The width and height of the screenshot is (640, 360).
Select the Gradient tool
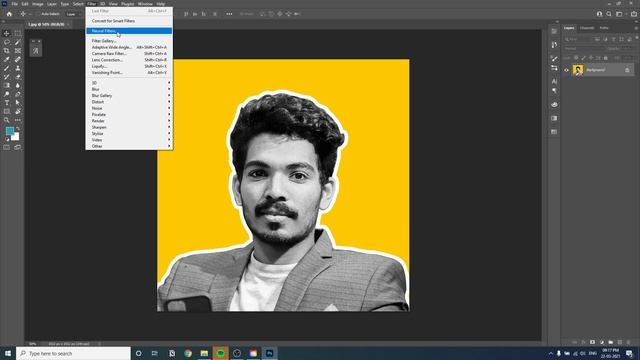coord(7,85)
